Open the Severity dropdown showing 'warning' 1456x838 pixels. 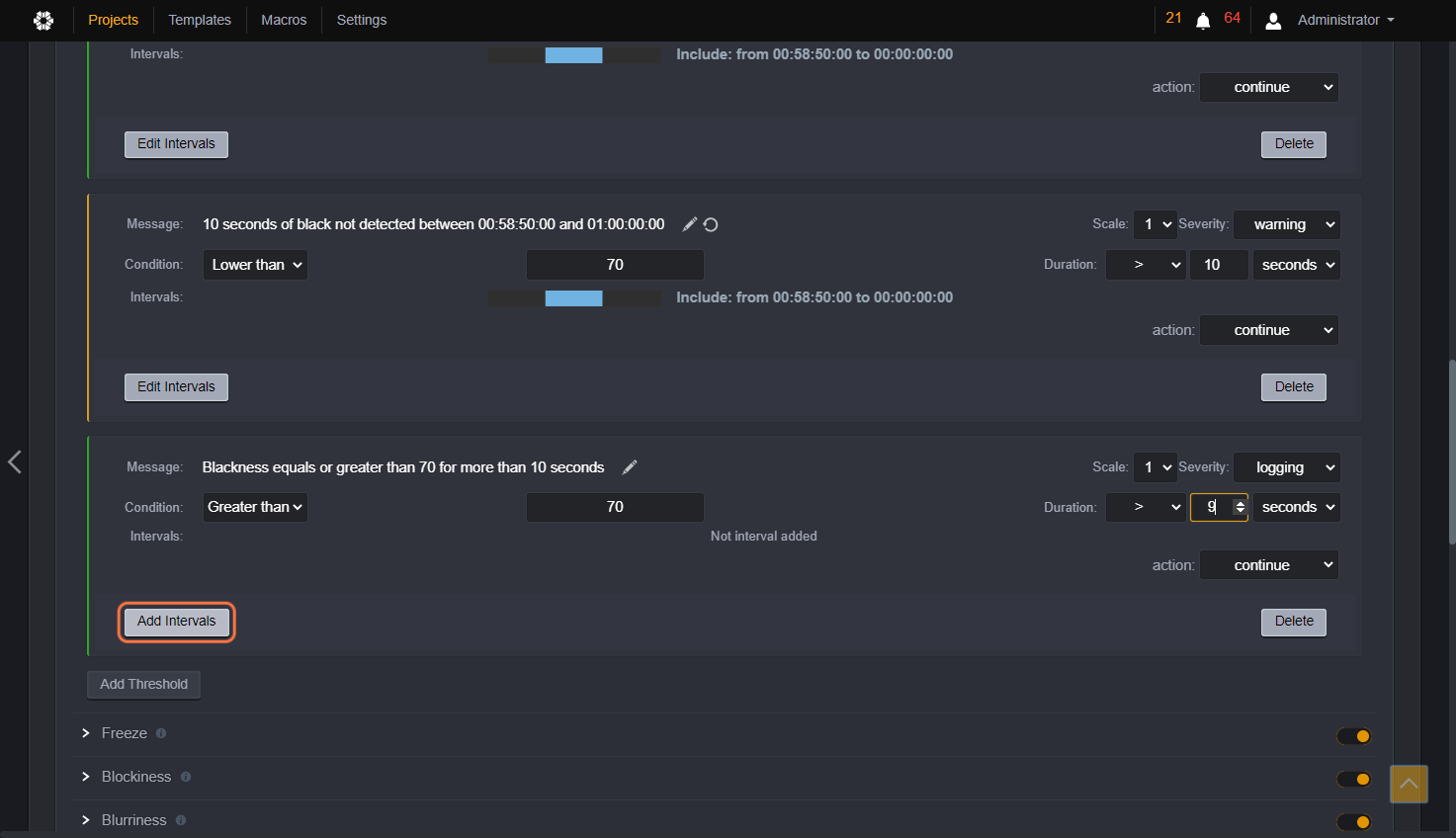[1286, 224]
